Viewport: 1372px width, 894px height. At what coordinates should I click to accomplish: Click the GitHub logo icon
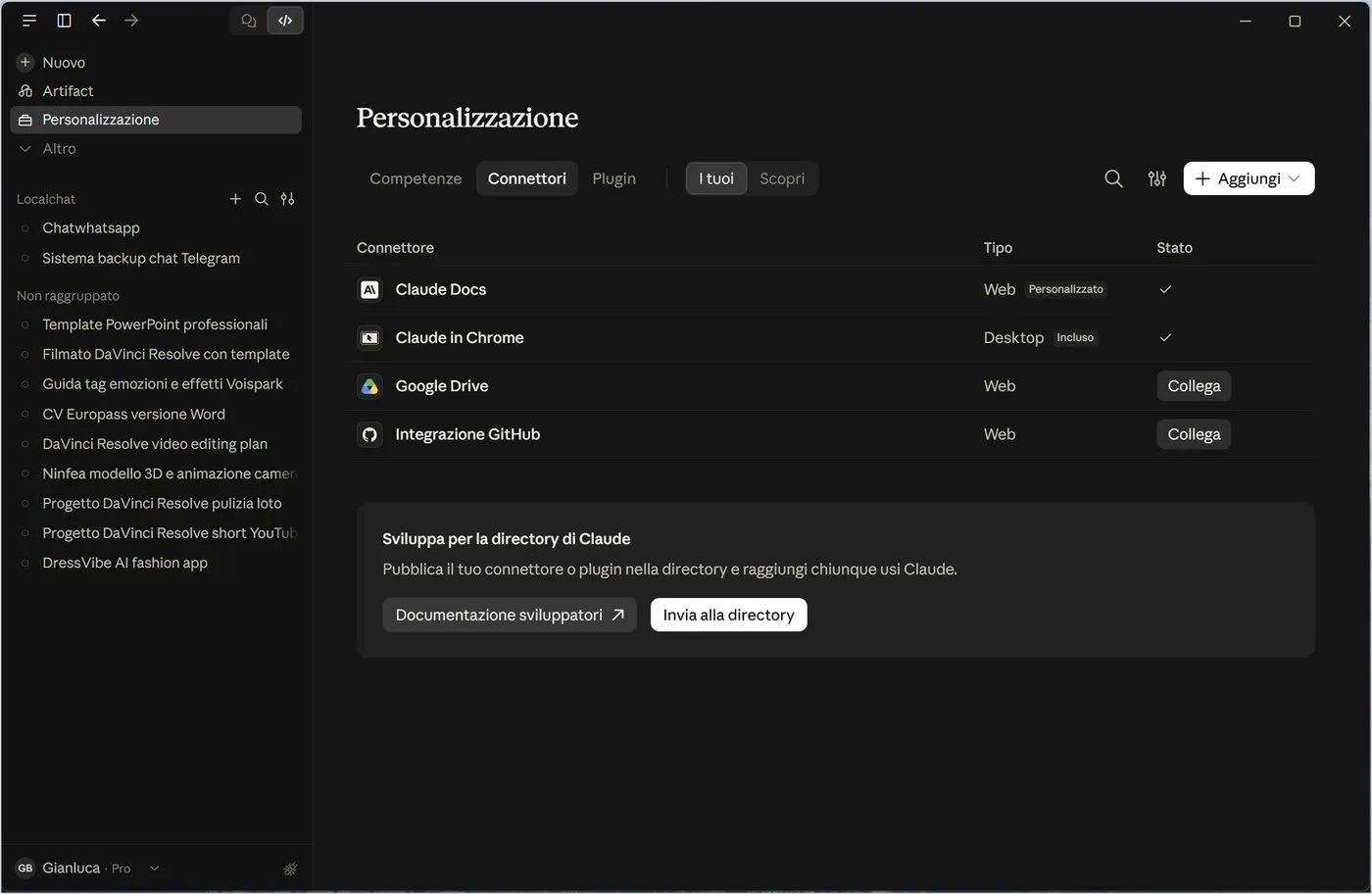tap(369, 434)
